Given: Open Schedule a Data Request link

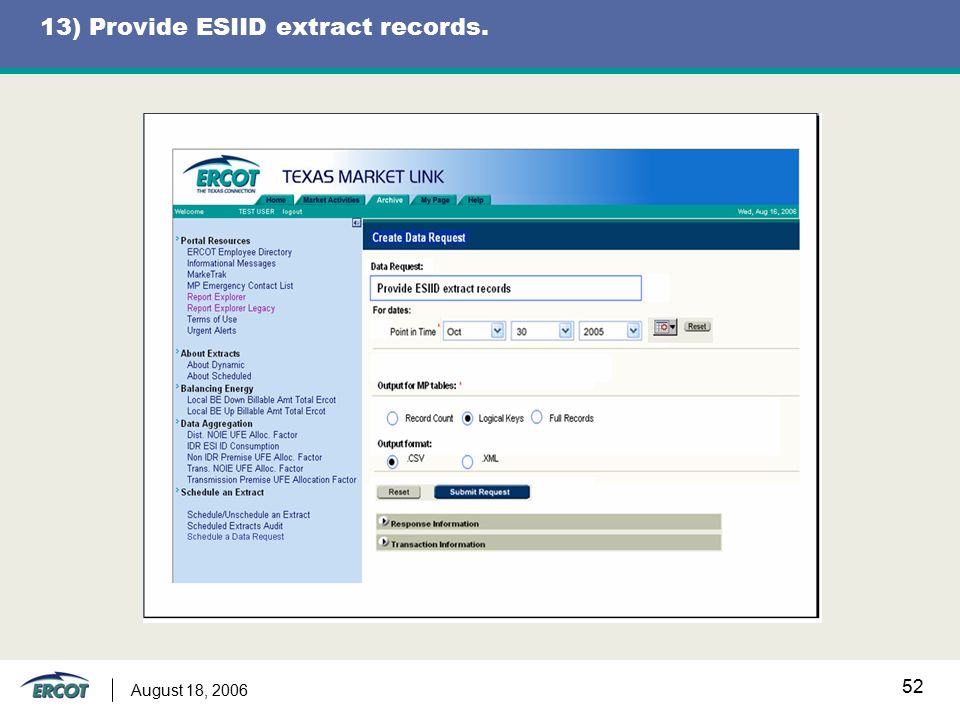Looking at the screenshot, I should click(x=236, y=537).
